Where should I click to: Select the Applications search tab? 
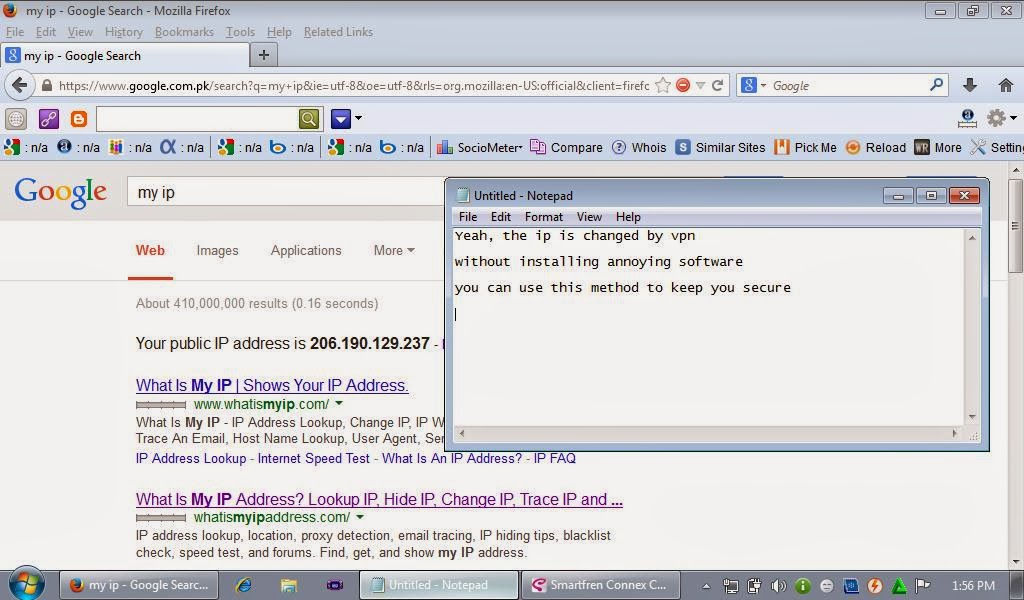(x=306, y=251)
